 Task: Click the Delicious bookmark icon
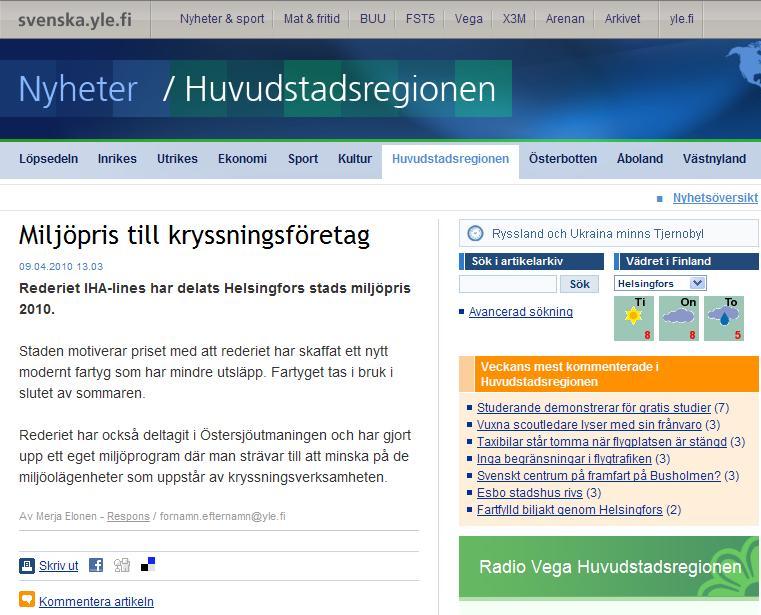(x=148, y=565)
